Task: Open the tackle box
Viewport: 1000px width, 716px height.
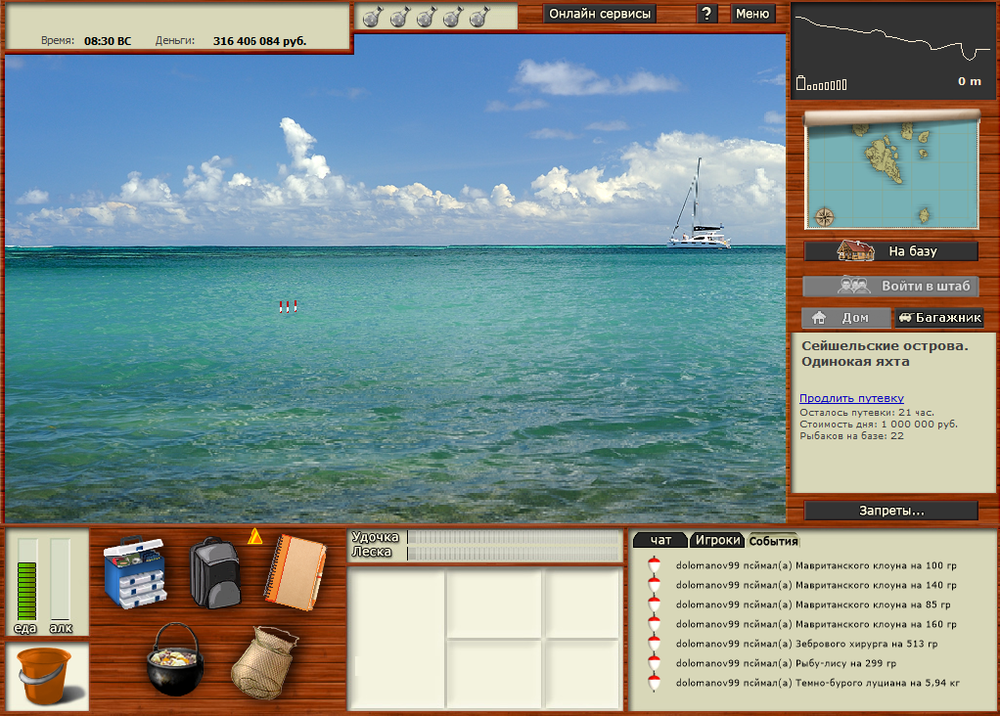Action: tap(135, 572)
